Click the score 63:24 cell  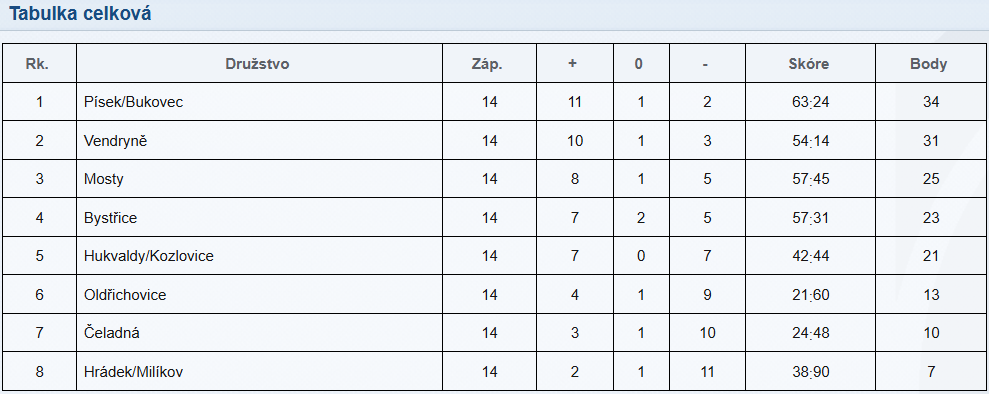coord(811,101)
